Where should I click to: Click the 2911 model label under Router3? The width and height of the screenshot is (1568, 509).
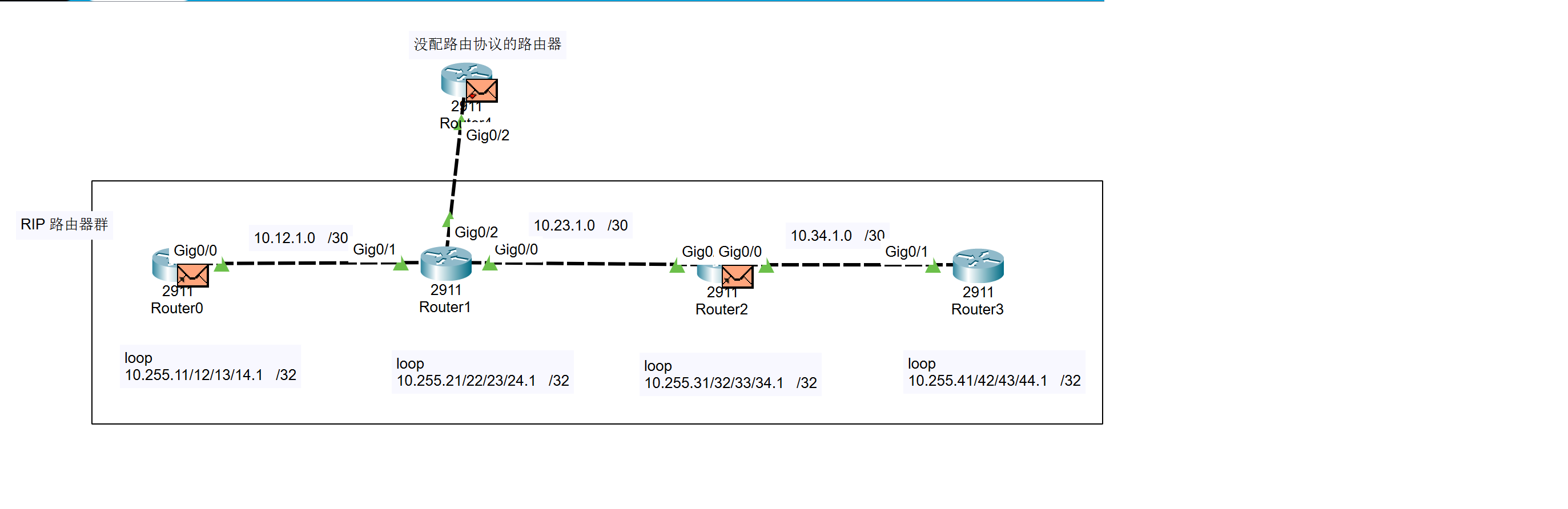click(x=978, y=293)
